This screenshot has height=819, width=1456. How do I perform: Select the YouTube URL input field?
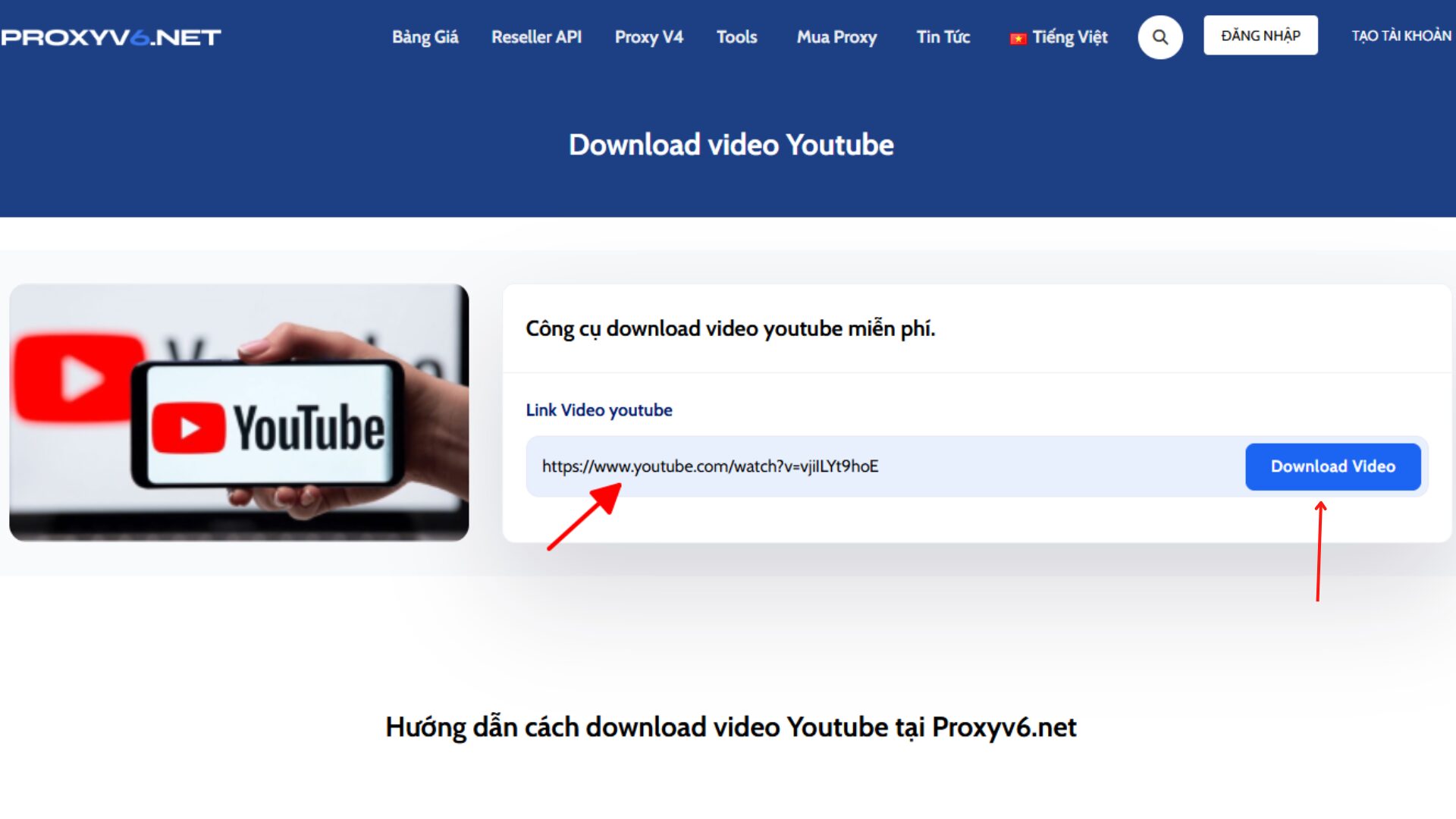point(884,466)
